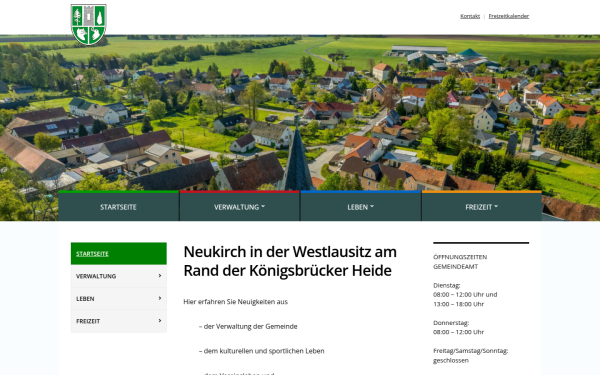Click the 'Dienstag:' opening hours label
Image resolution: width=600 pixels, height=375 pixels.
click(x=447, y=285)
